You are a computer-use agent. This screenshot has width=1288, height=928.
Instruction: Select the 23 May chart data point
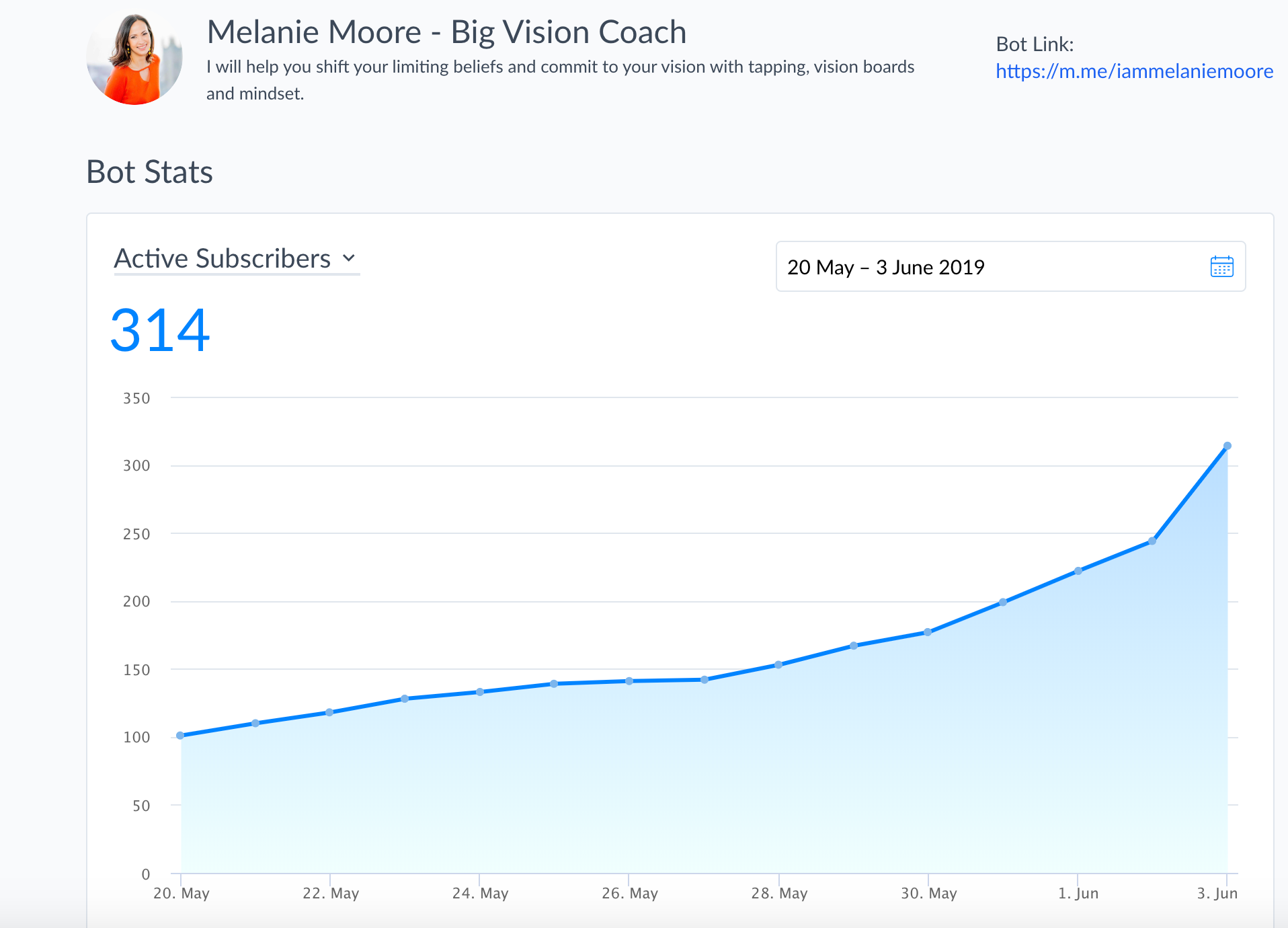point(405,699)
